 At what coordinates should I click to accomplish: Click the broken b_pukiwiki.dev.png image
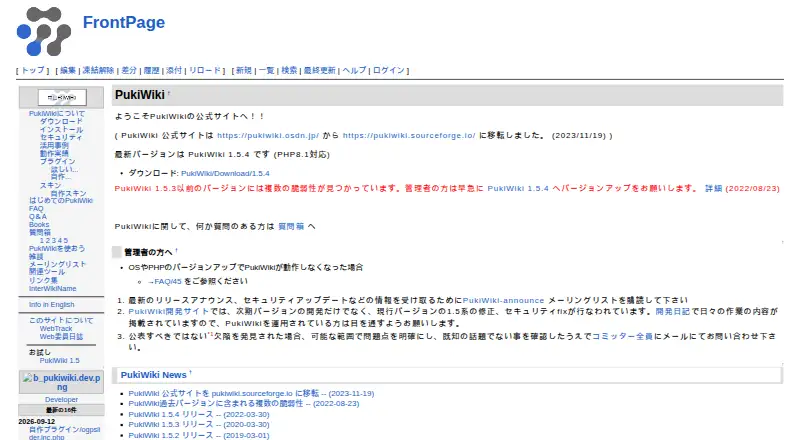(x=61, y=382)
